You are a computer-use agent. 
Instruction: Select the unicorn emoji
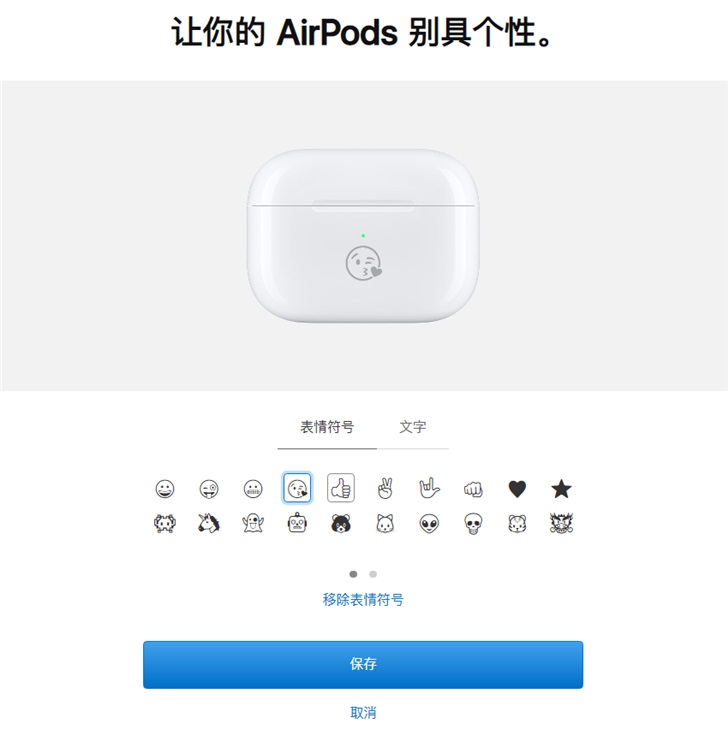pyautogui.click(x=209, y=524)
